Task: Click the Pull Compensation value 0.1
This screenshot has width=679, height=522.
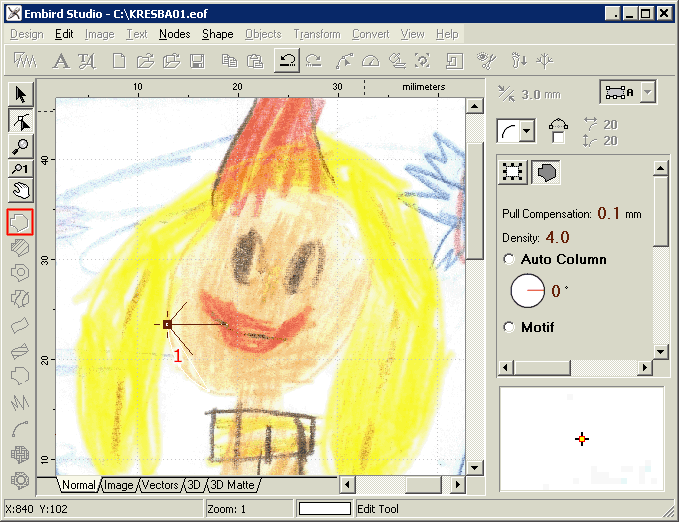Action: (608, 213)
